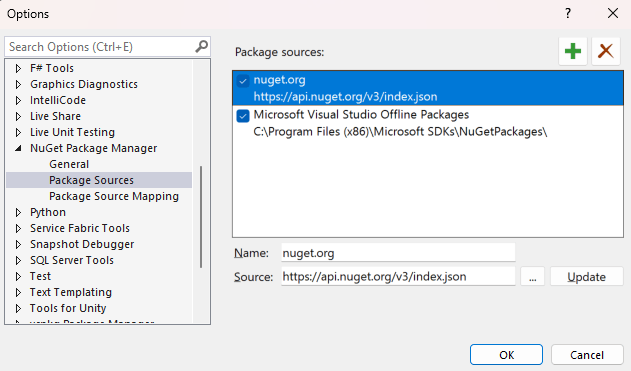631x371 pixels.
Task: Add a new package source with plus icon
Action: coord(573,52)
